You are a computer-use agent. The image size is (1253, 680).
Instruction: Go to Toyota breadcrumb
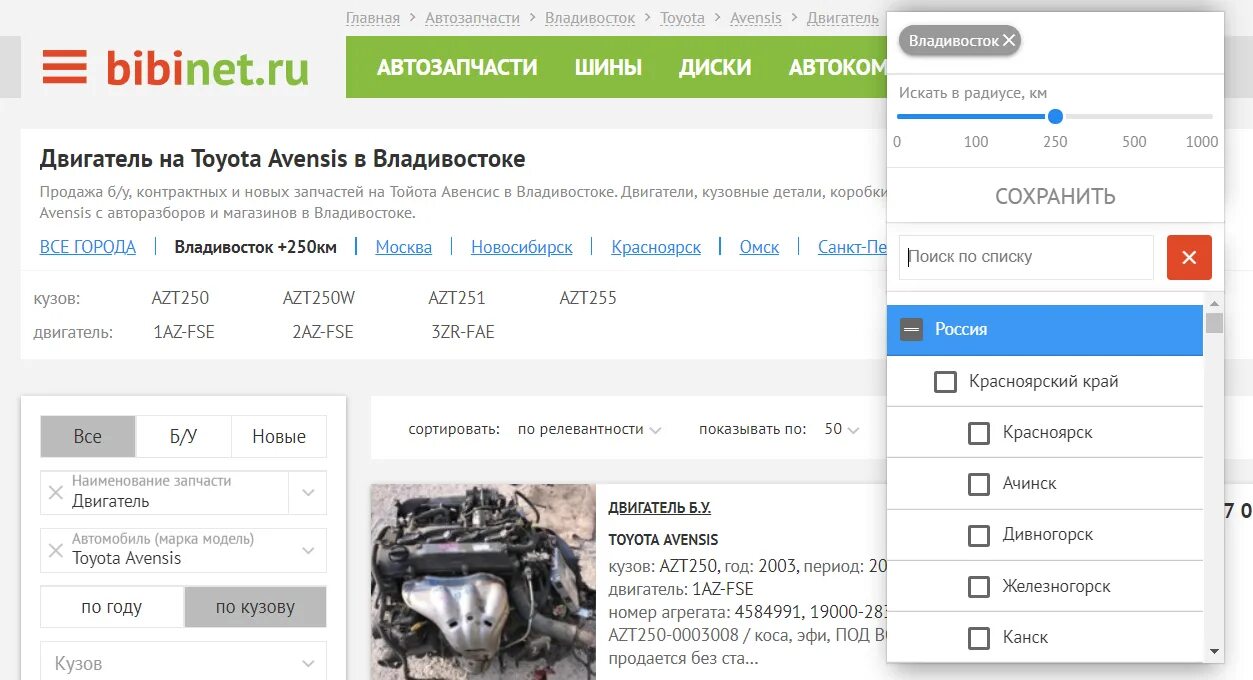tap(682, 18)
